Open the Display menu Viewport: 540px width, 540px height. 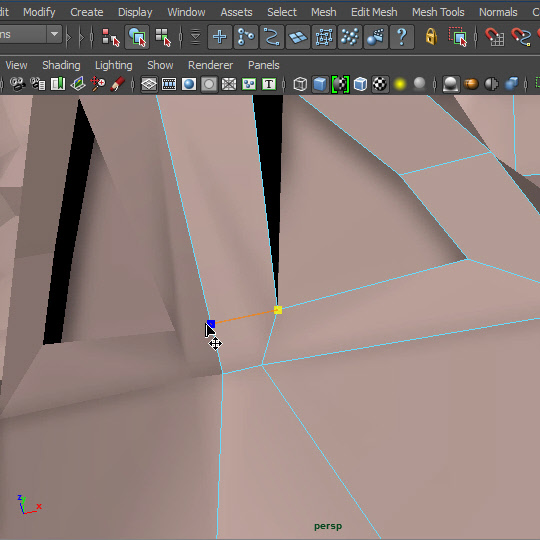click(x=135, y=12)
